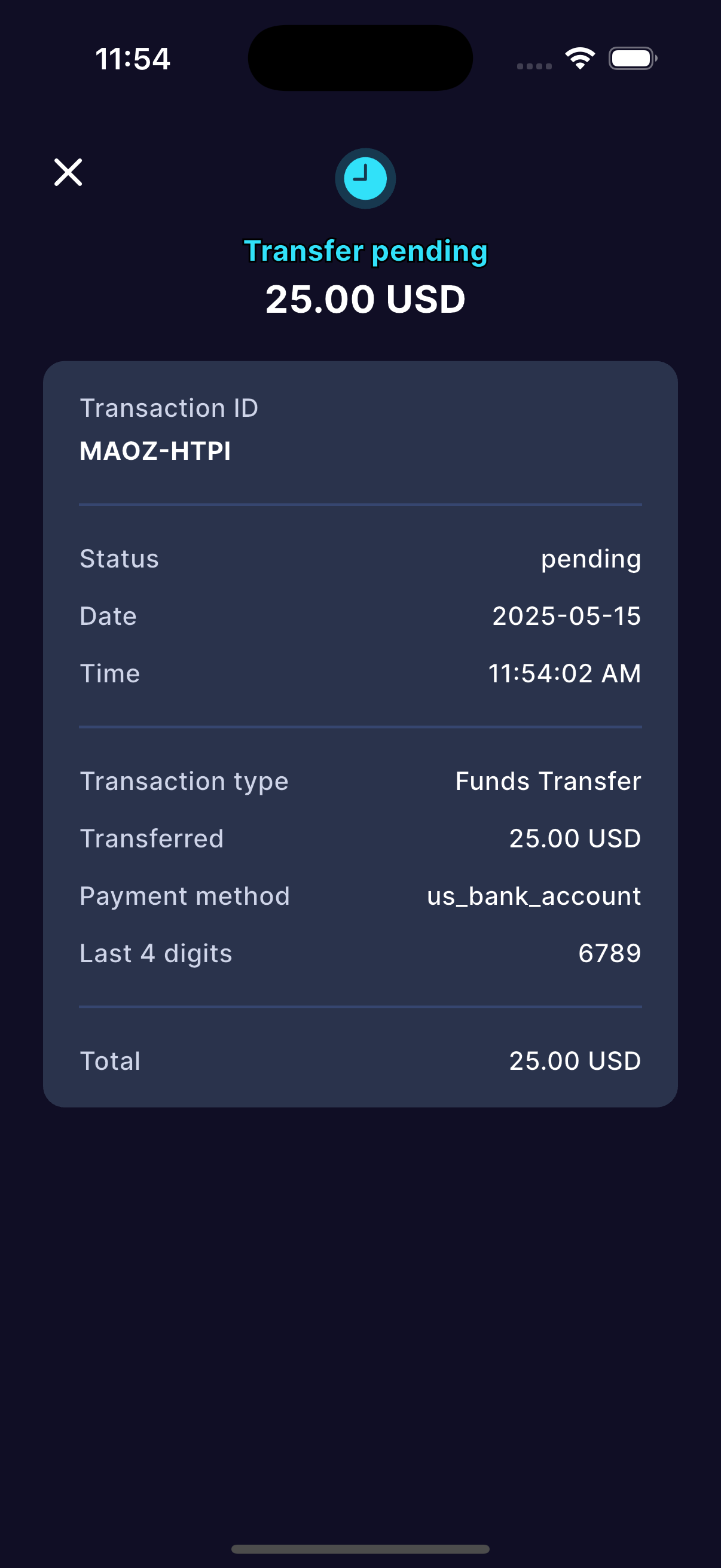Viewport: 721px width, 1568px height.
Task: Select the MAOZ-HTPI transaction ID
Action: pyautogui.click(x=155, y=451)
